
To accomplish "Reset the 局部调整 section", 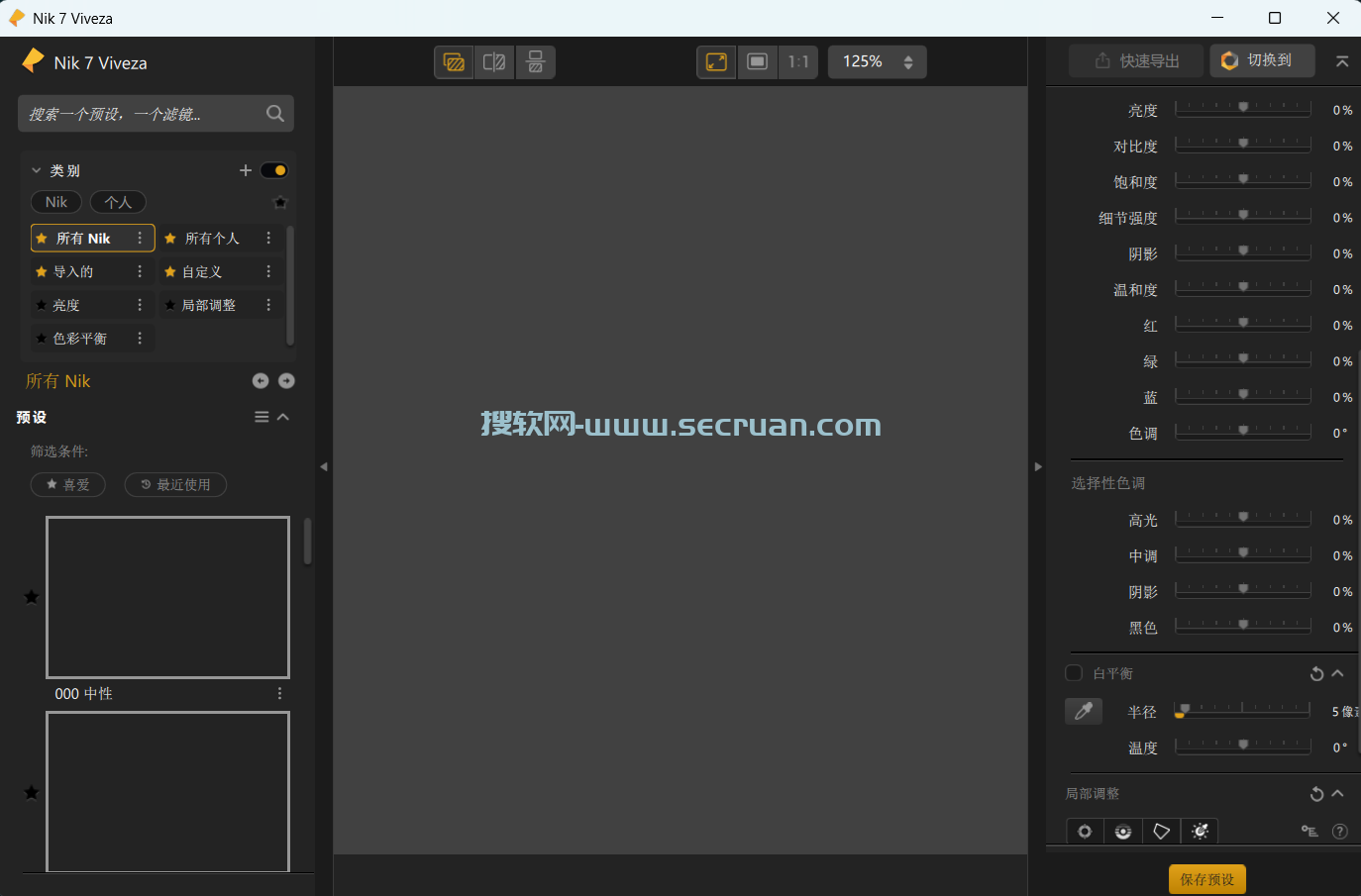I will tap(1316, 794).
